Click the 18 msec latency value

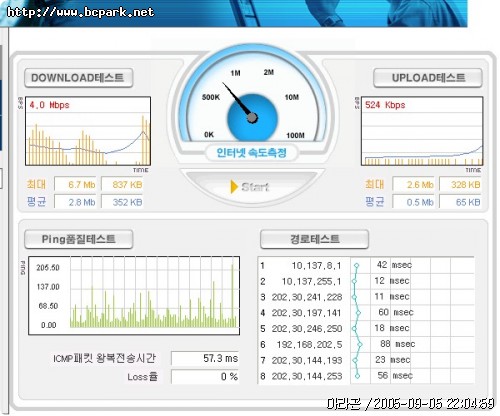click(392, 328)
